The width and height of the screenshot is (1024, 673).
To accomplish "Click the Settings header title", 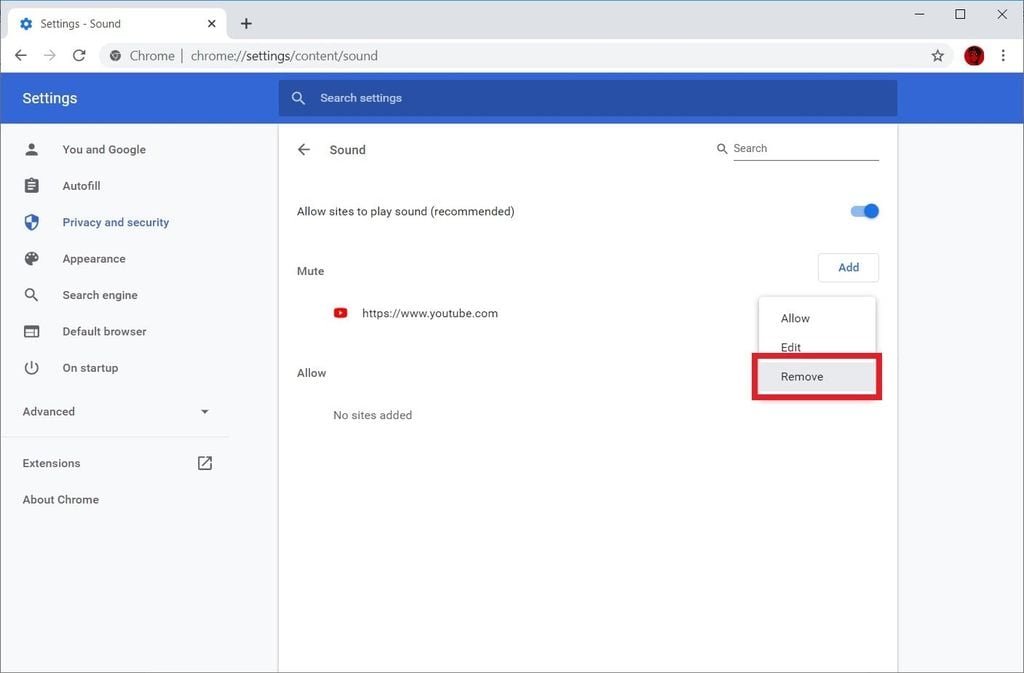I will pyautogui.click(x=50, y=98).
